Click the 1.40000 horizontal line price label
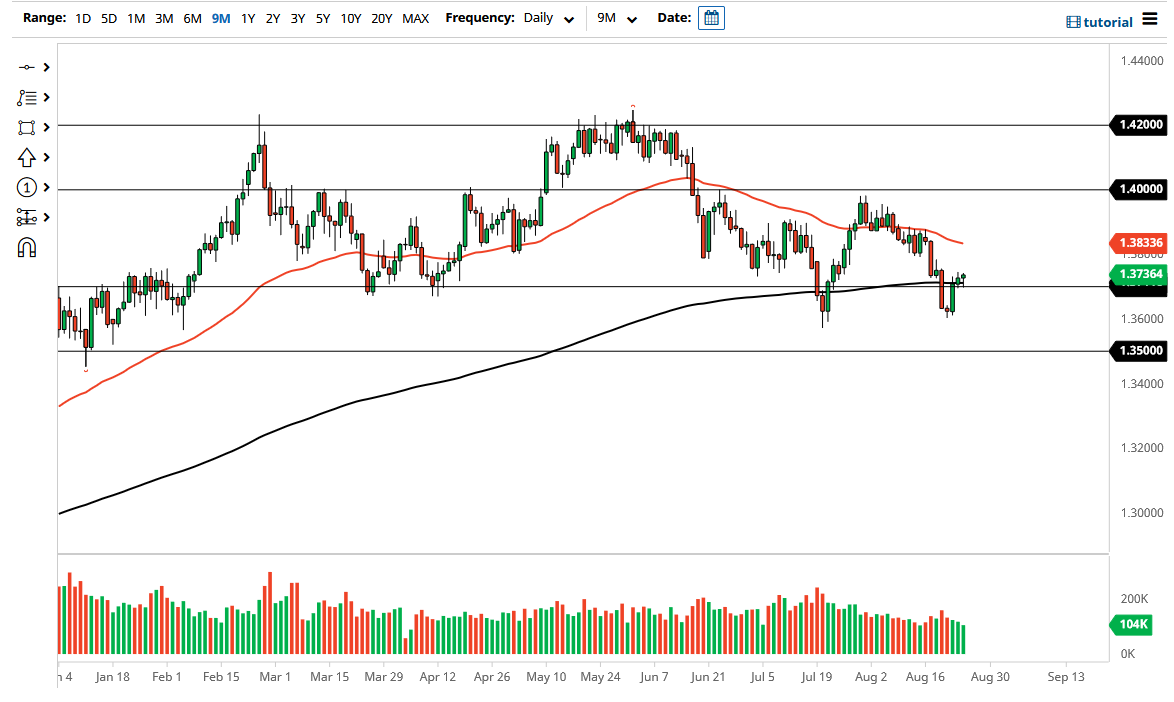Image resolution: width=1174 pixels, height=702 pixels. pyautogui.click(x=1138, y=189)
